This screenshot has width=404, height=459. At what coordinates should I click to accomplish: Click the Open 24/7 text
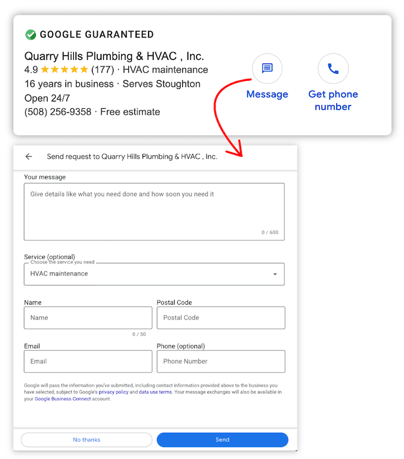point(47,98)
